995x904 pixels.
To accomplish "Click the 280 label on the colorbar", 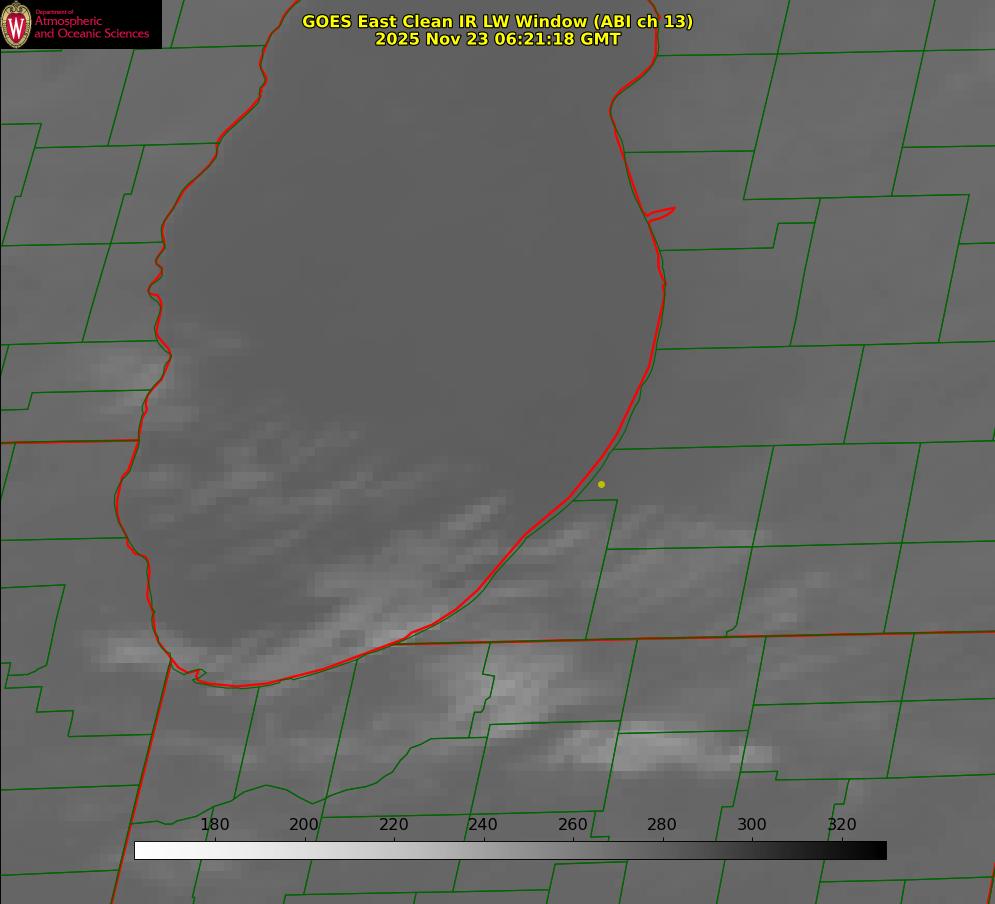I will pos(662,825).
